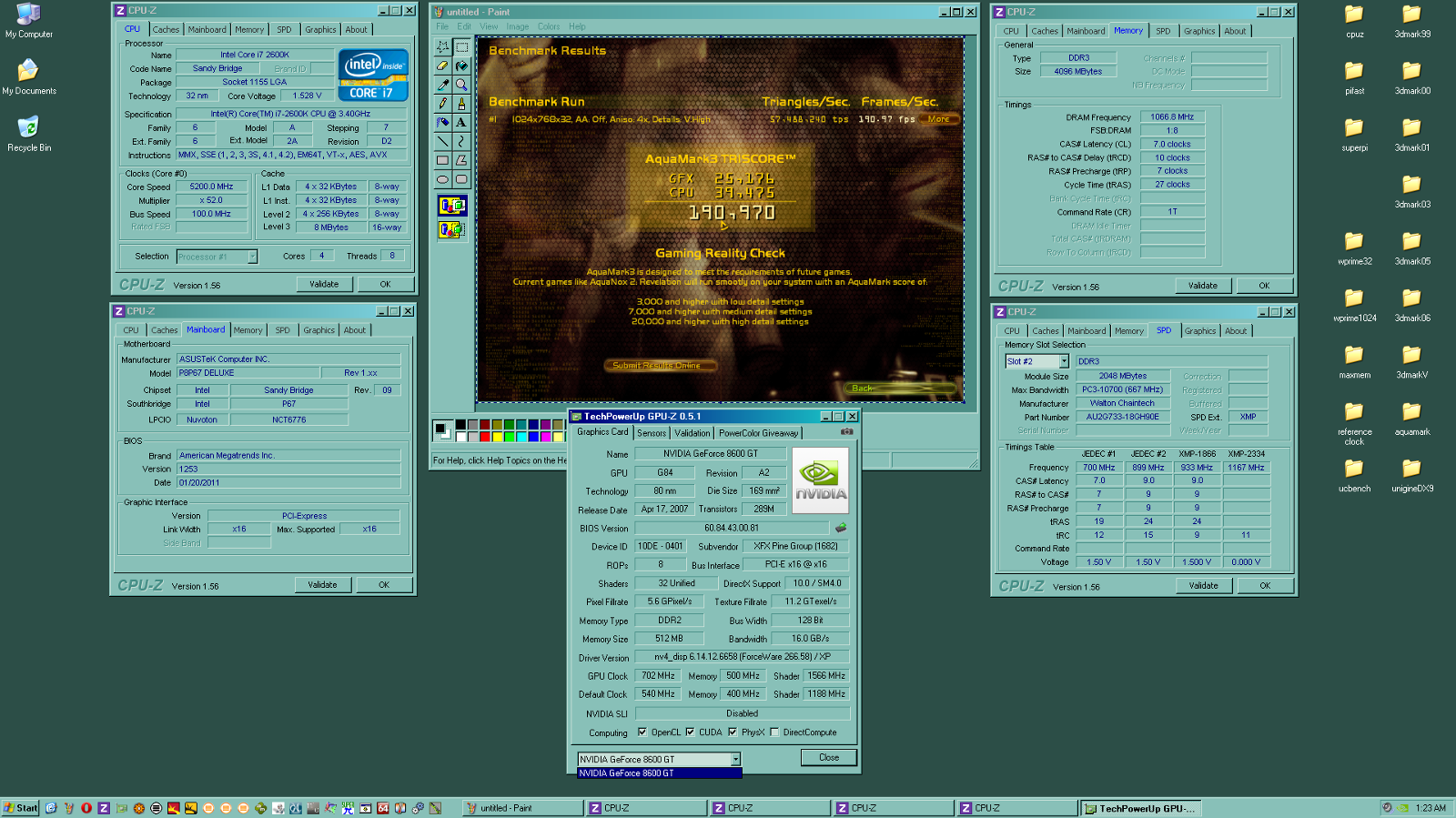Open the aquamark folder on desktop
Viewport: 1456px width, 818px height.
tap(1411, 418)
